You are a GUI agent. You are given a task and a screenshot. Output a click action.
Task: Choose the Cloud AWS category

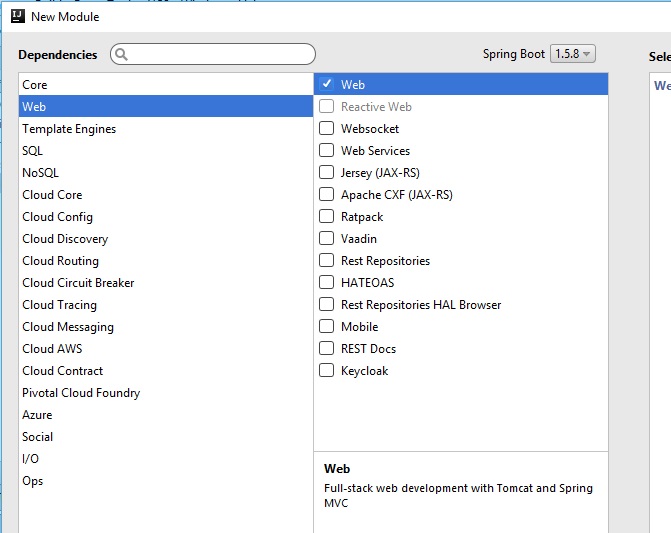pos(166,349)
